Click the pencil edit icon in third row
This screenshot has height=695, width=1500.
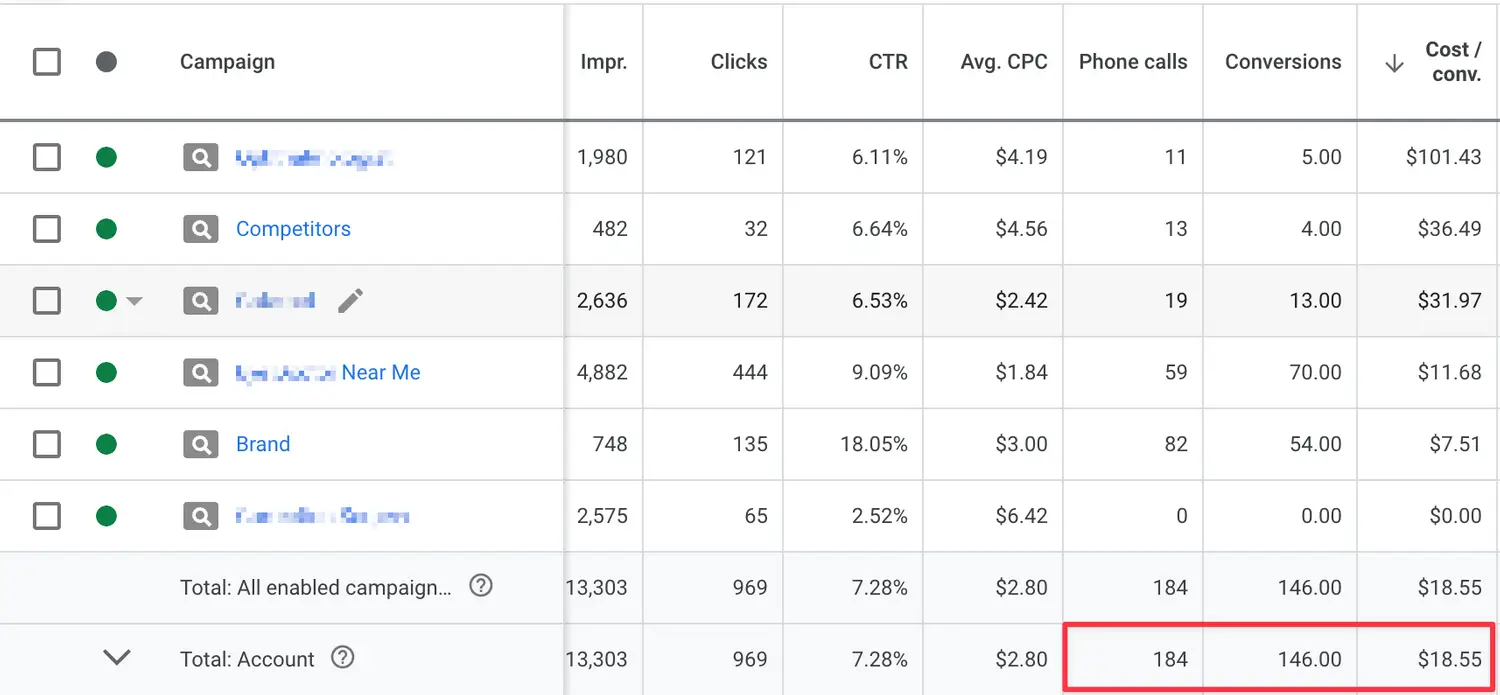coord(350,301)
